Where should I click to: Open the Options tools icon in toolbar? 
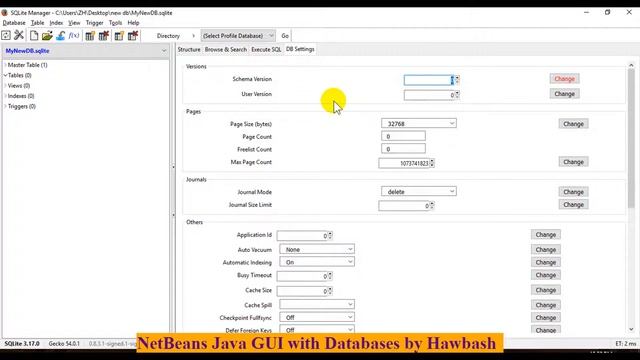[19, 36]
